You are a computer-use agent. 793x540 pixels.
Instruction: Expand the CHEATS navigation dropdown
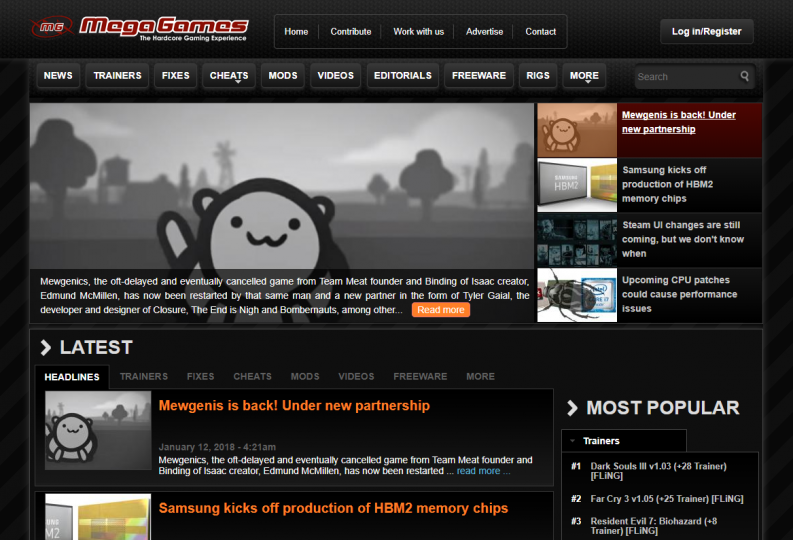[229, 76]
